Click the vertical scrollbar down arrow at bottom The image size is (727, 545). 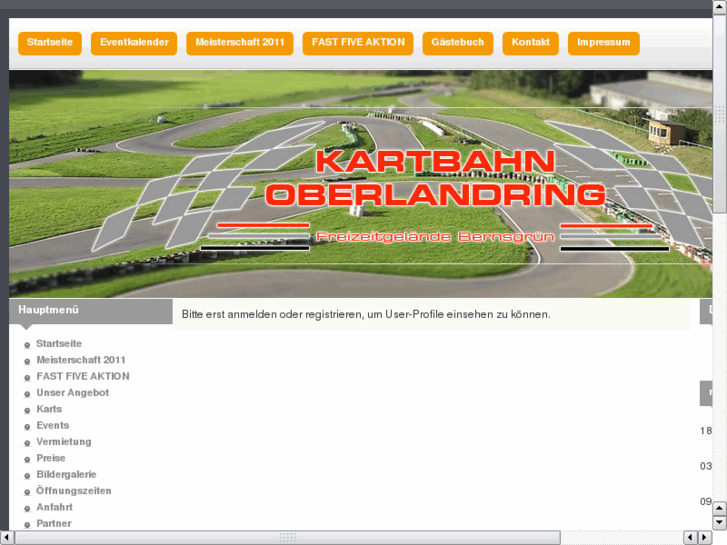pyautogui.click(x=719, y=523)
